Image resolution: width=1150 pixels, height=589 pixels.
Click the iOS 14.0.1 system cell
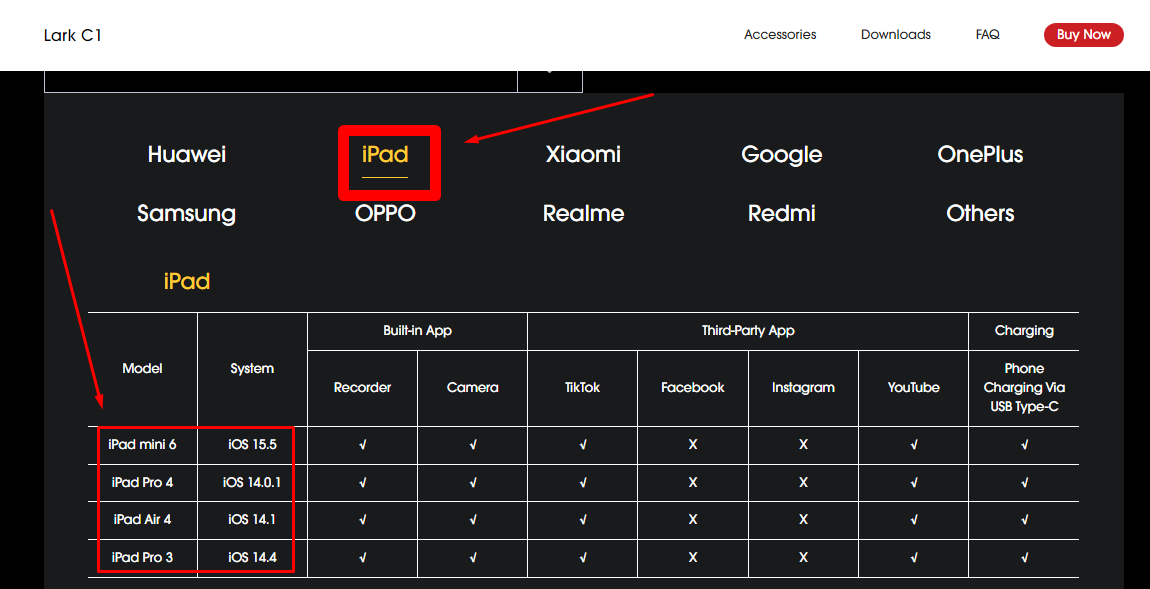pos(252,483)
